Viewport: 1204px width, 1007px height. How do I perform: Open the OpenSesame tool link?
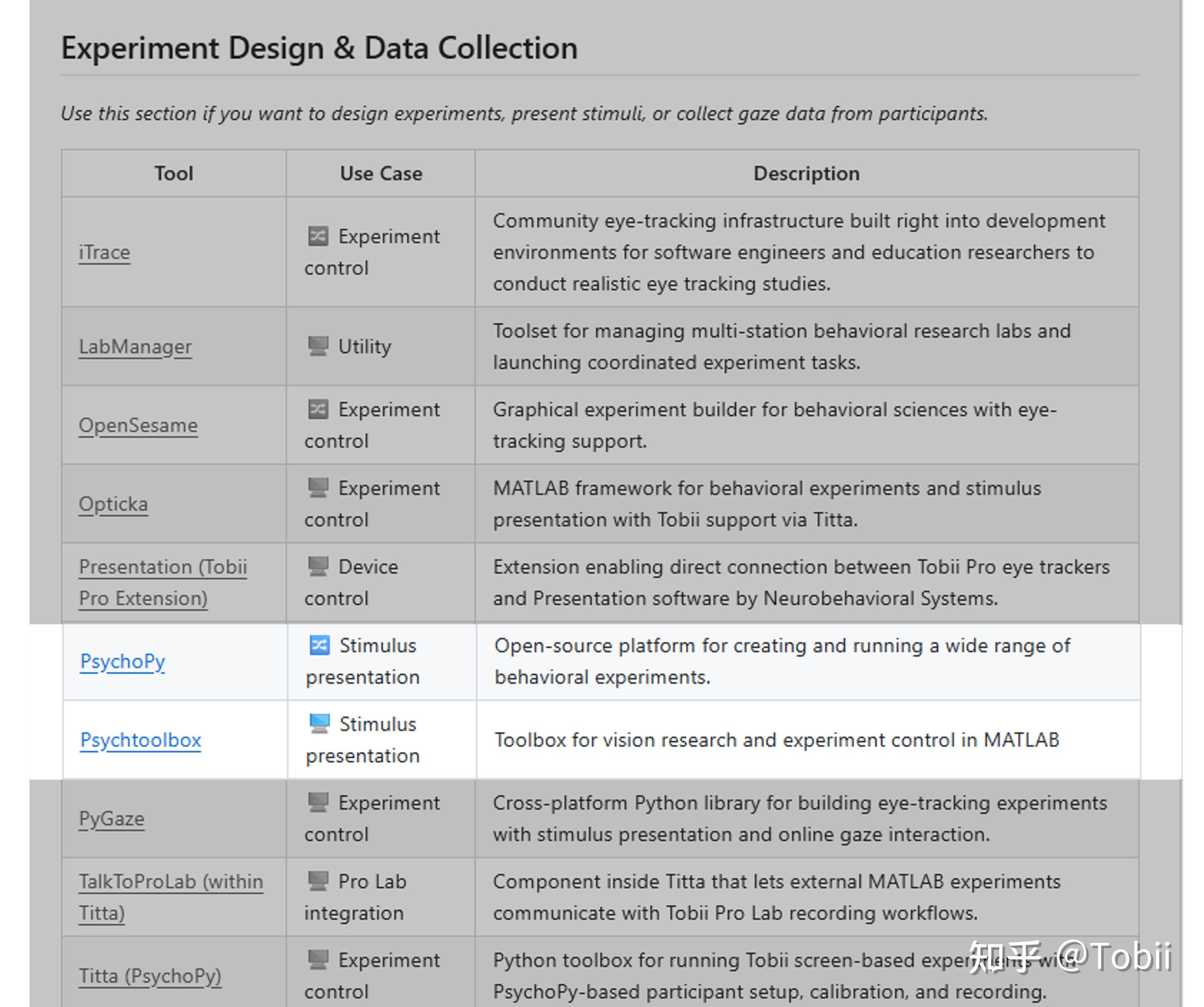[x=138, y=425]
